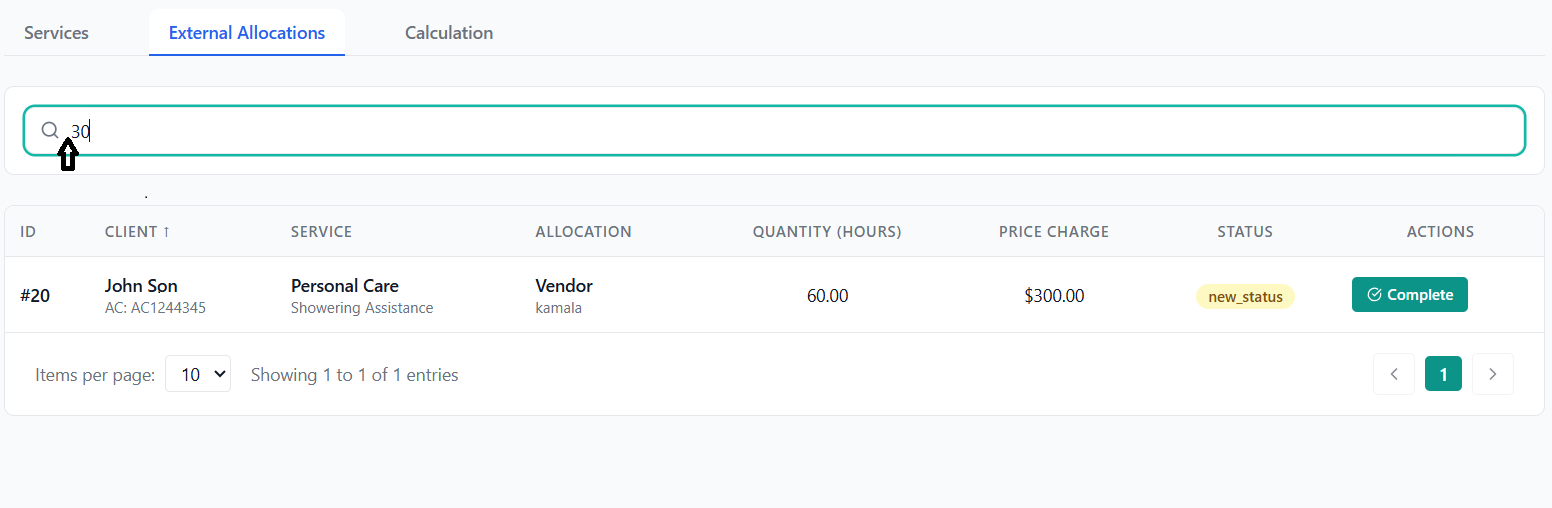Screen dimensions: 1552x508
Task: Click the #20 allocation ID
Action: click(35, 295)
